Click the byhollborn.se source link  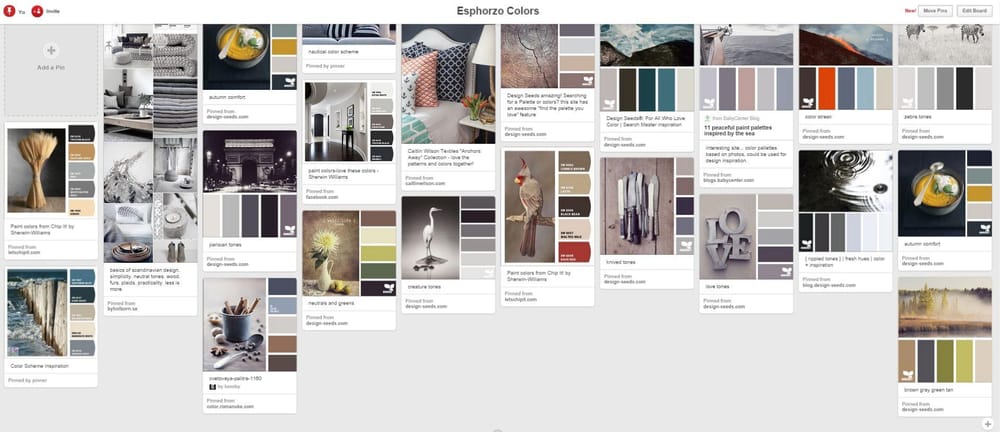(122, 309)
